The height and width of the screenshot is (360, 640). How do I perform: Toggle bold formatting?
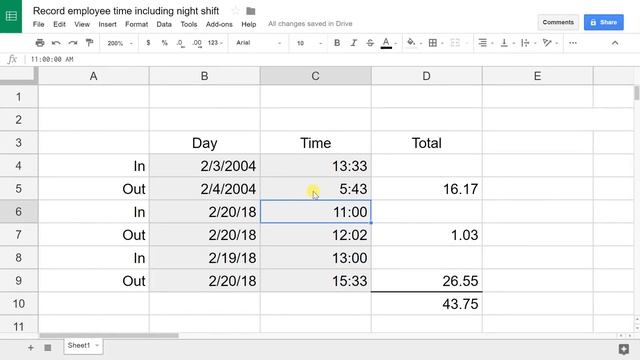tap(337, 42)
